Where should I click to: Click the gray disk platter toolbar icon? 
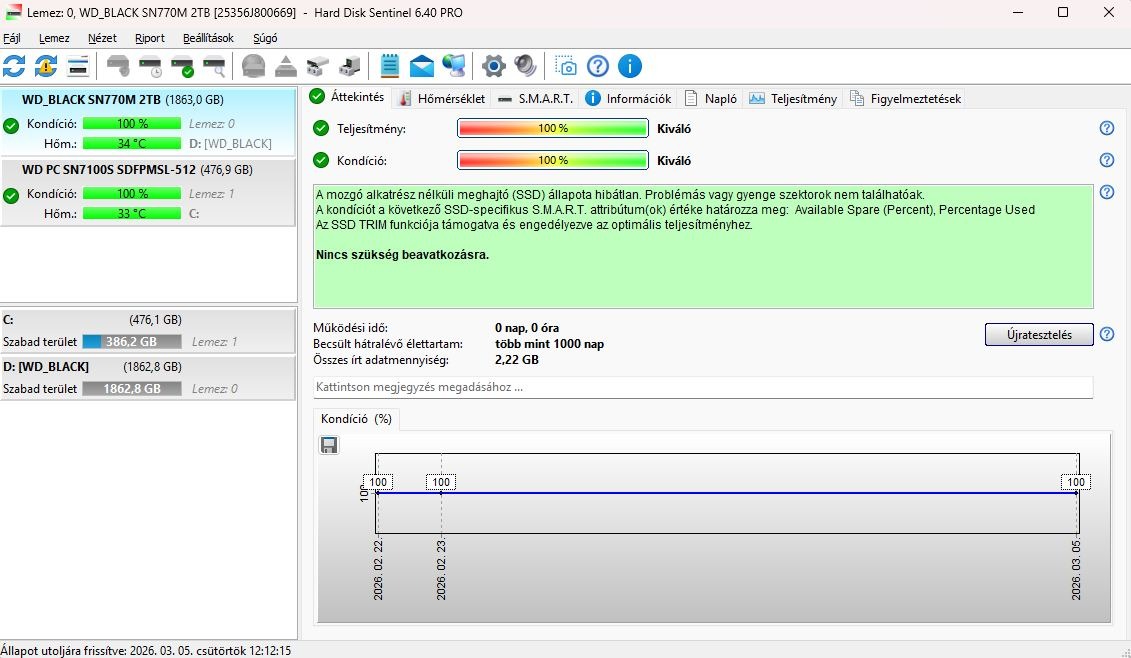(253, 66)
